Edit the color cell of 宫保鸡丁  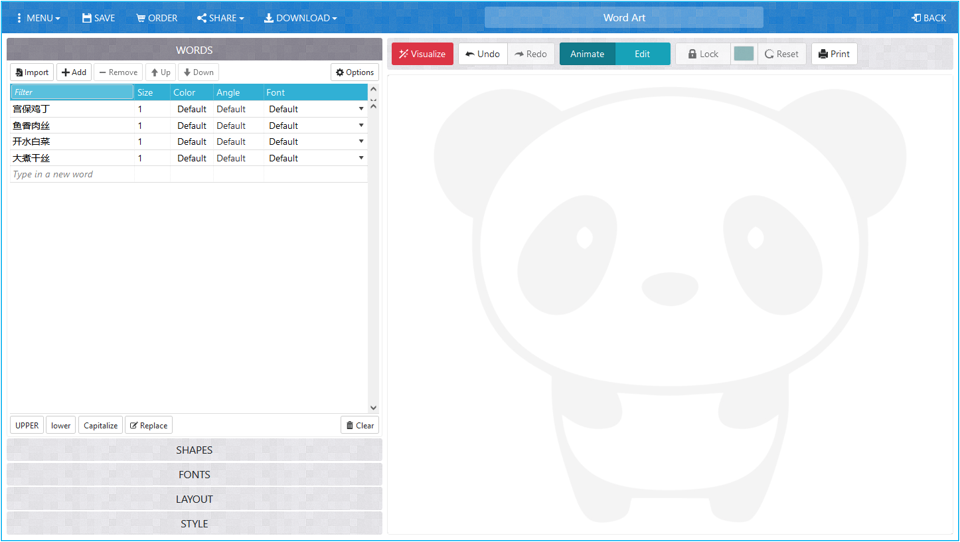(x=192, y=109)
